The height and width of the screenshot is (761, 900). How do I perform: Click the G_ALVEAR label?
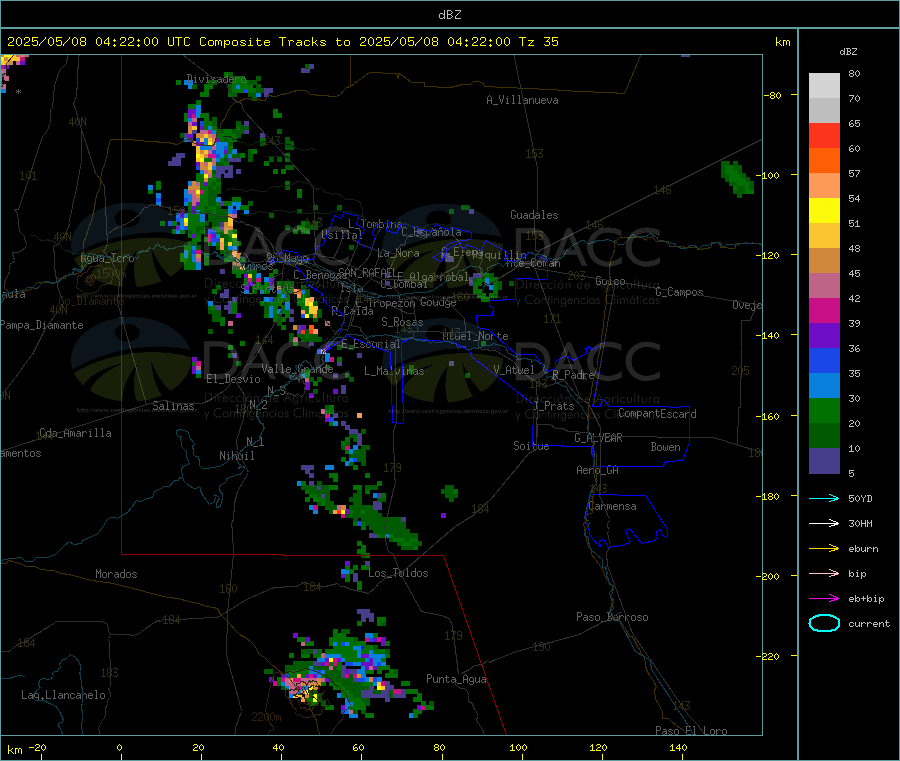(598, 438)
